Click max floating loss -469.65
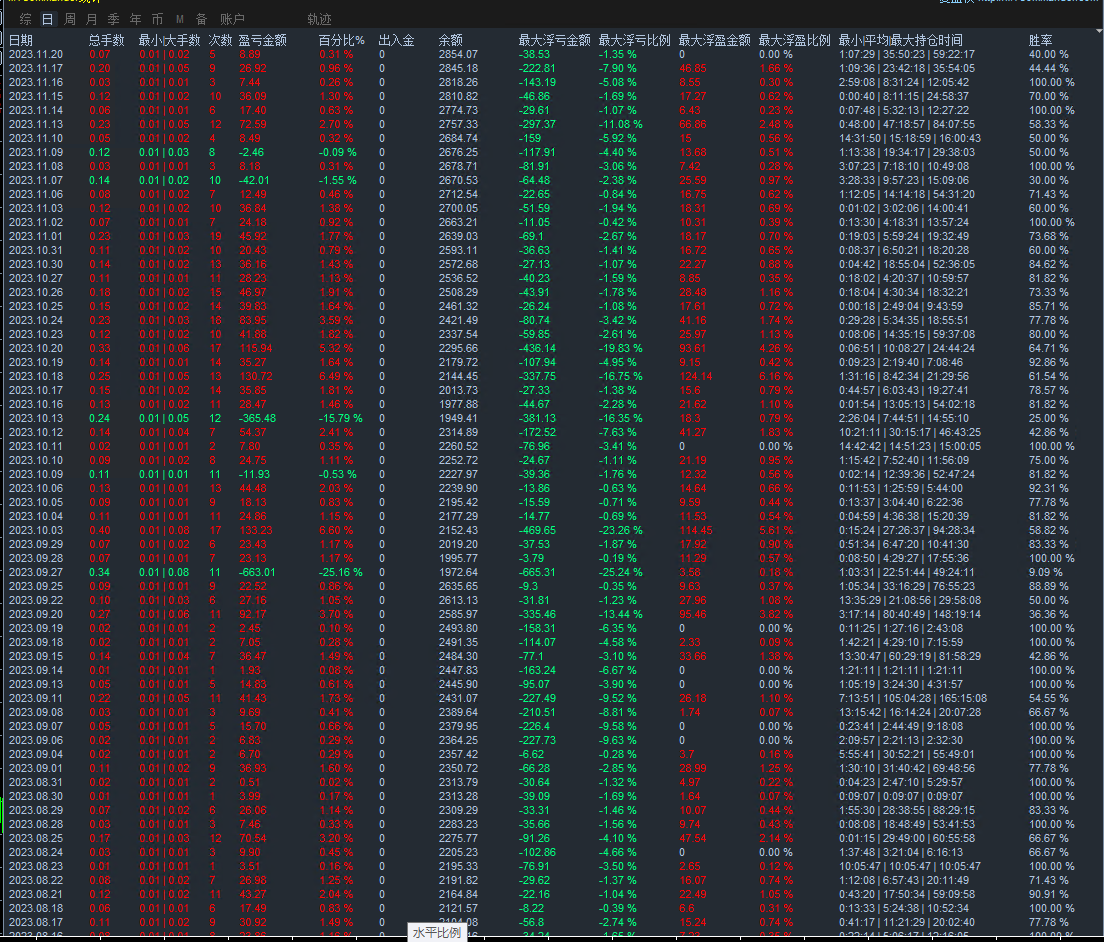1104x942 pixels. [537, 530]
